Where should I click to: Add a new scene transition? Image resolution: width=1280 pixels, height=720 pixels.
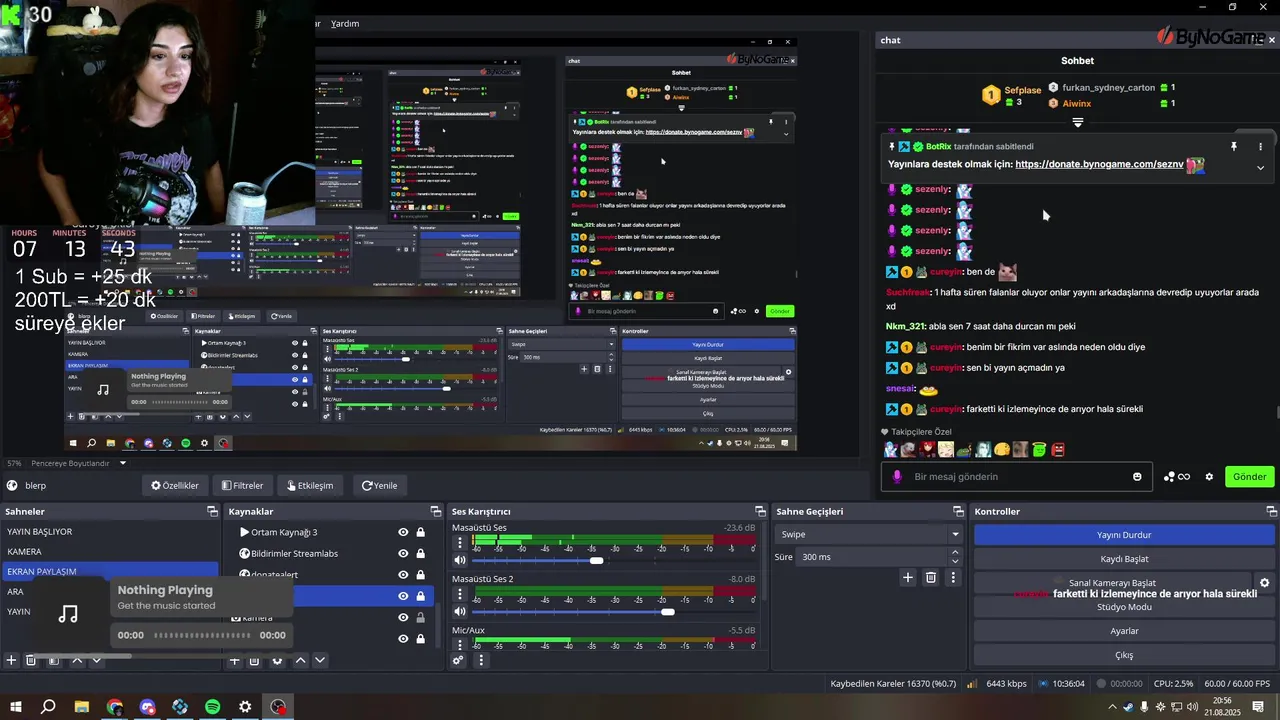(x=908, y=577)
